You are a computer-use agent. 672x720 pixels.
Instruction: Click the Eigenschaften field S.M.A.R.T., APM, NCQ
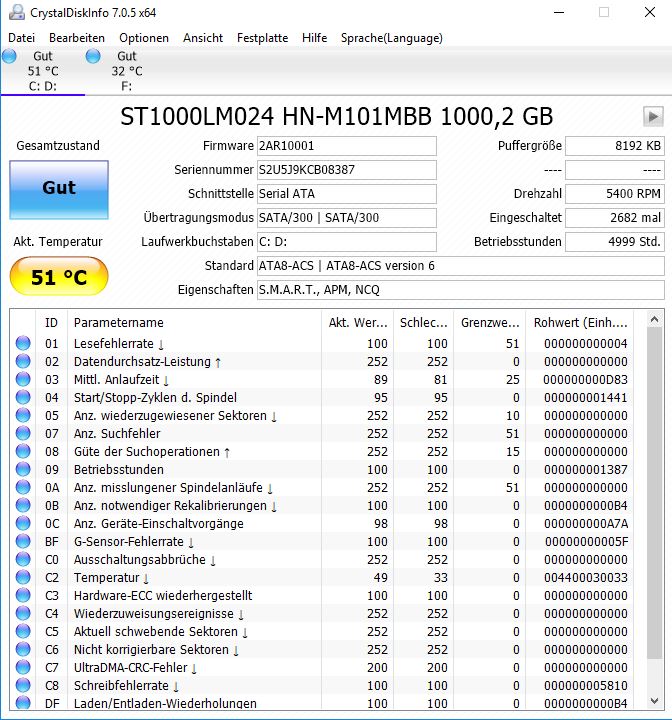pos(461,290)
